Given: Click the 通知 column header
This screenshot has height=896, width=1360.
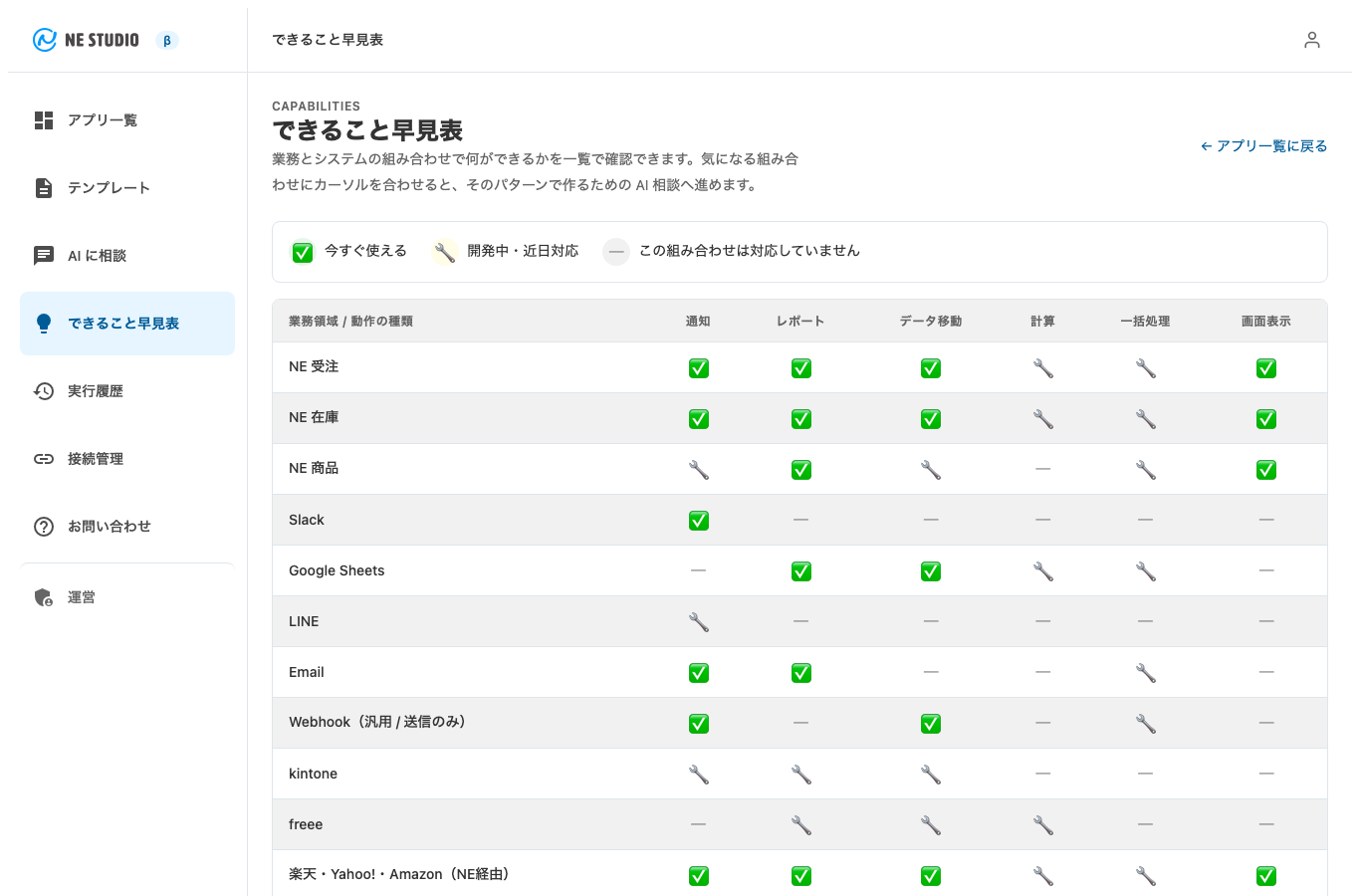Looking at the screenshot, I should tap(699, 322).
